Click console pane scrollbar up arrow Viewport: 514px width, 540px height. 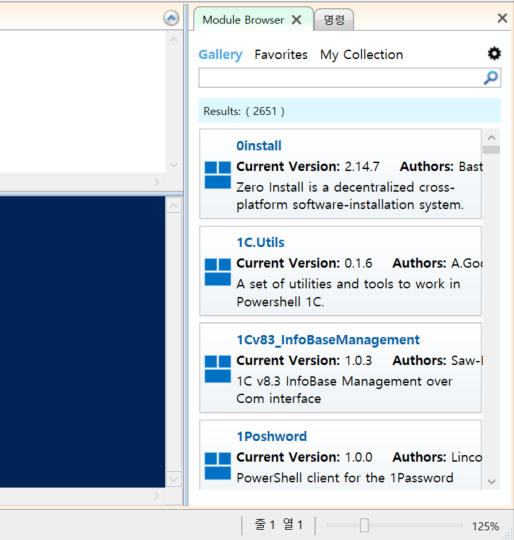click(174, 206)
